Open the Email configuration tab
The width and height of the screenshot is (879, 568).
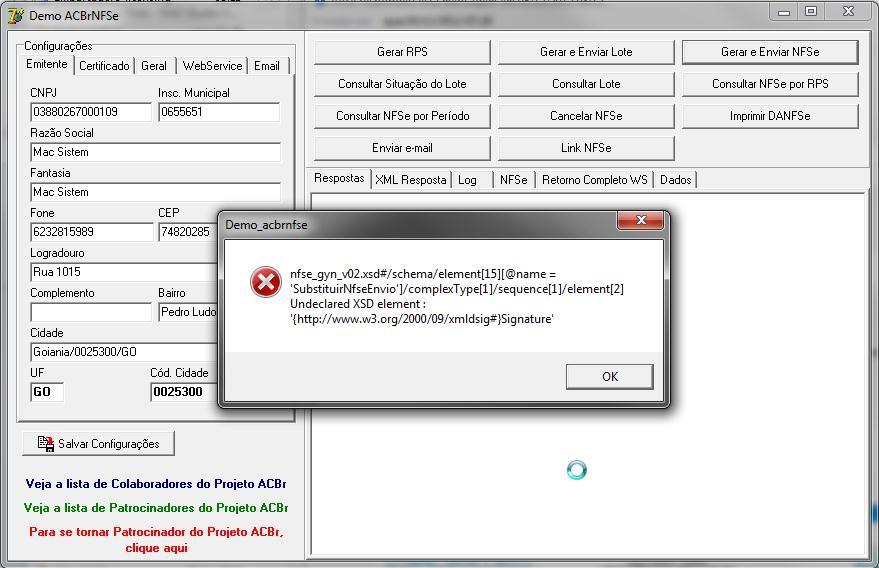pos(267,66)
